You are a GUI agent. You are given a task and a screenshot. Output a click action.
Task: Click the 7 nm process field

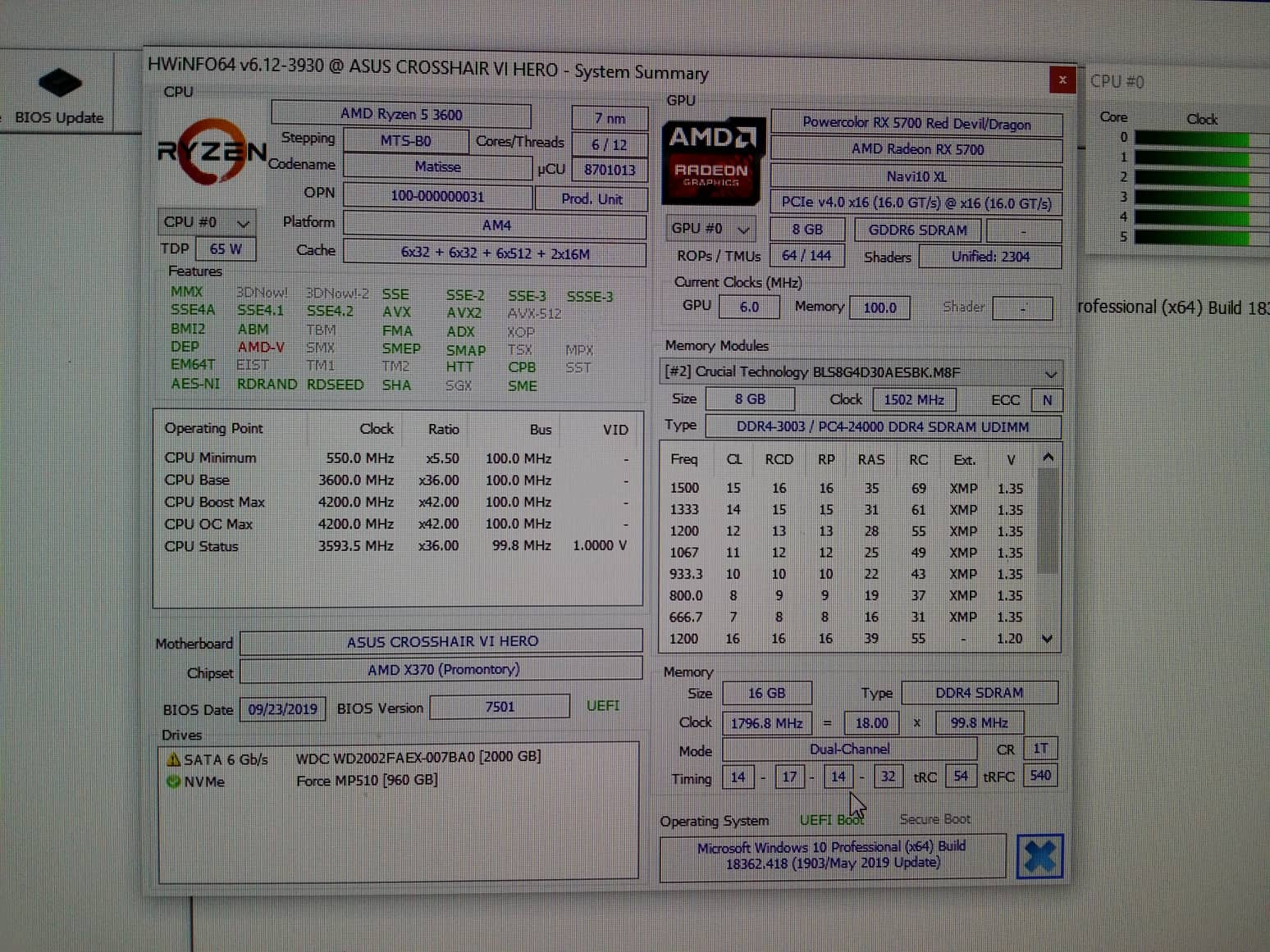point(610,118)
